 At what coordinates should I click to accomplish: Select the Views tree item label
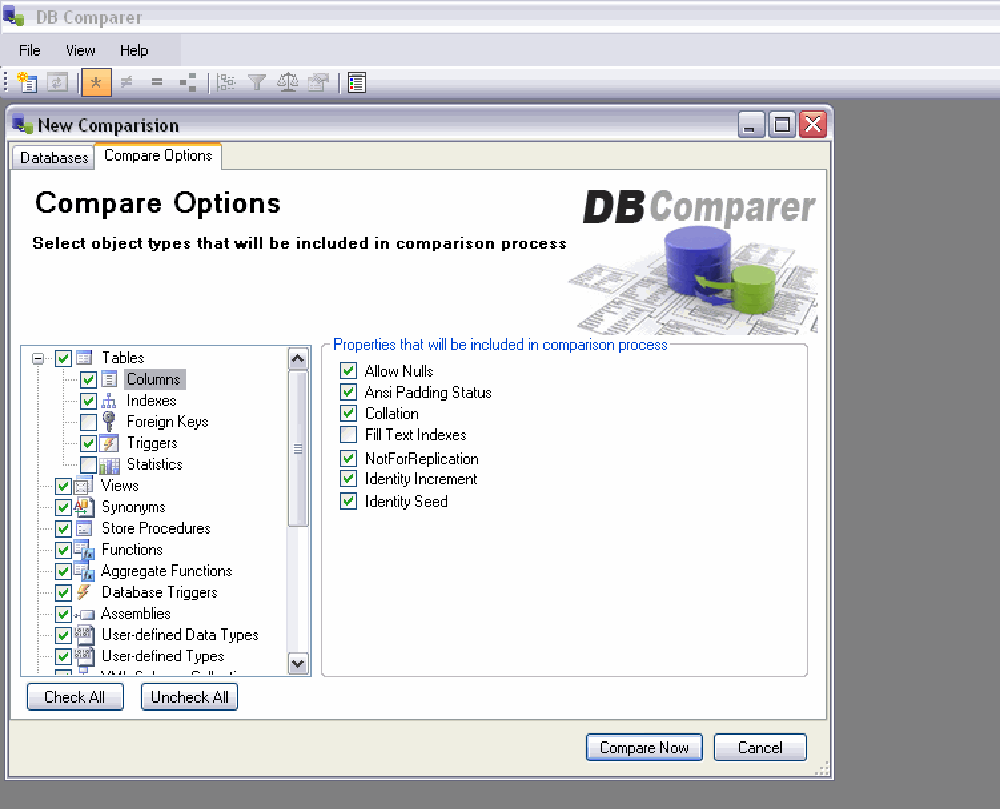point(119,486)
